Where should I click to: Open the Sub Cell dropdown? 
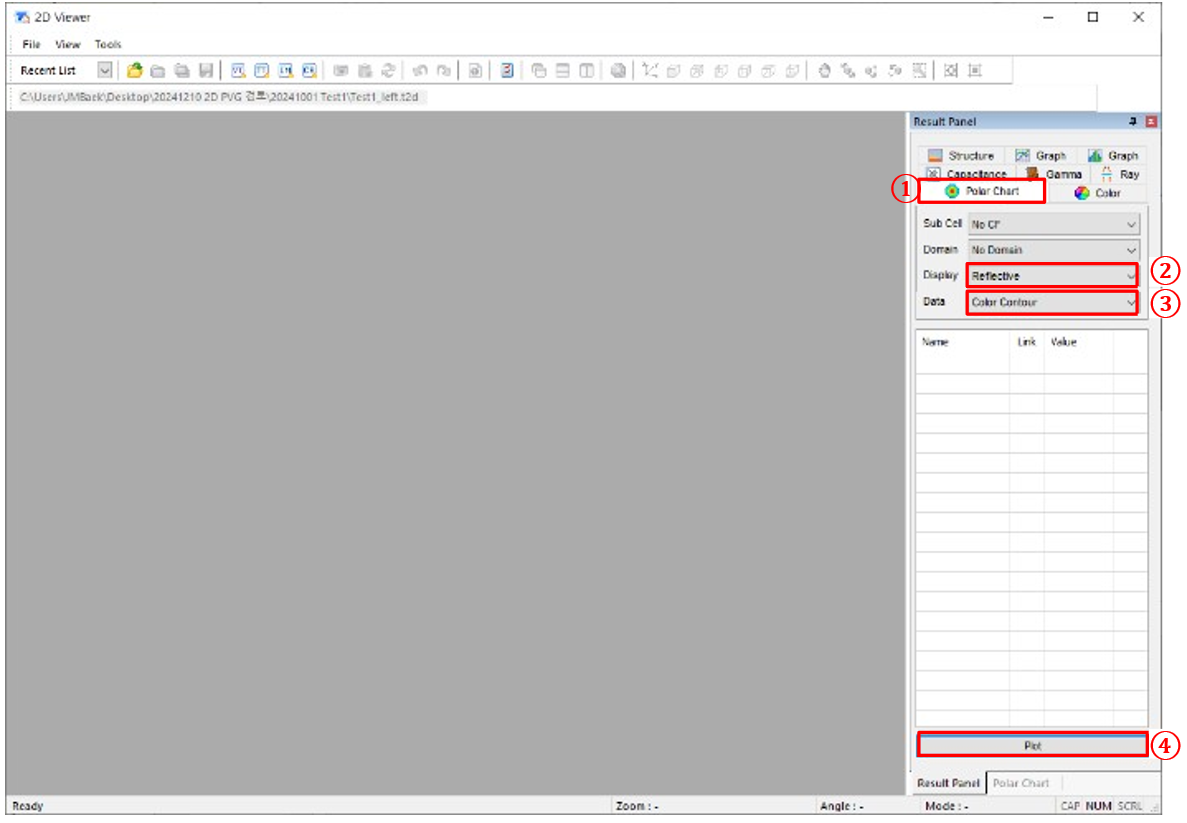point(1054,225)
